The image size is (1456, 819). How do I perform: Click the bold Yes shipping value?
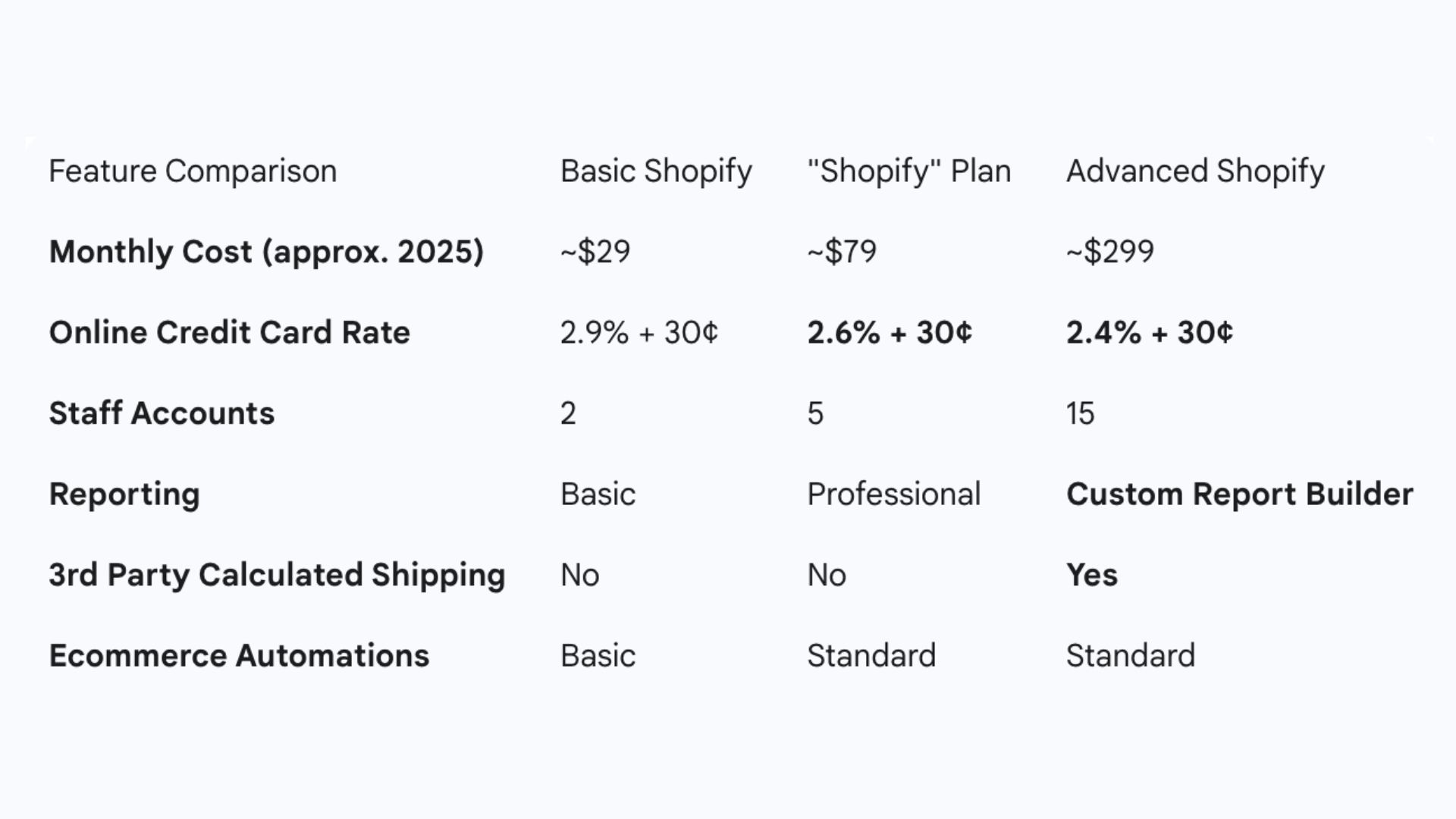tap(1092, 575)
